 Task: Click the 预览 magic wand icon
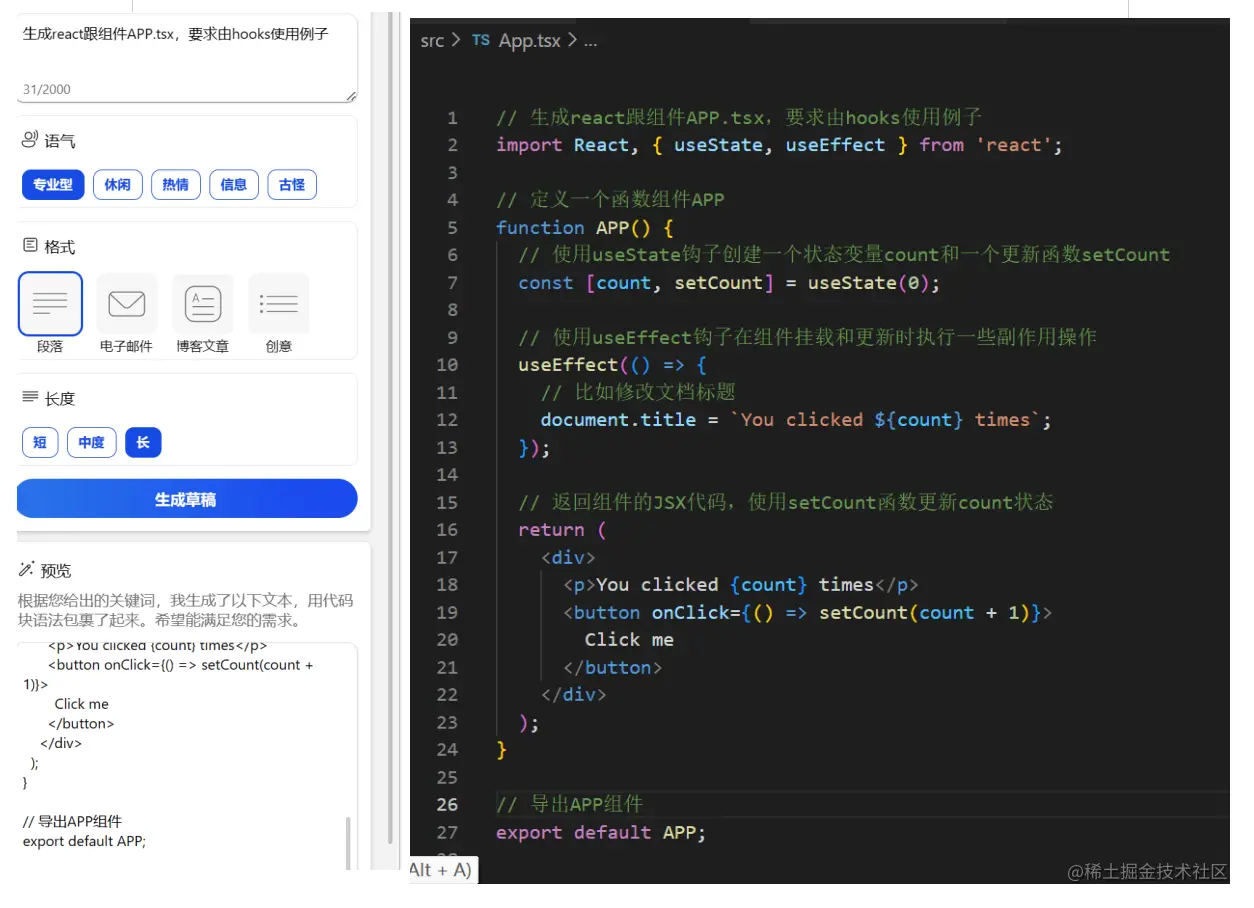point(27,569)
